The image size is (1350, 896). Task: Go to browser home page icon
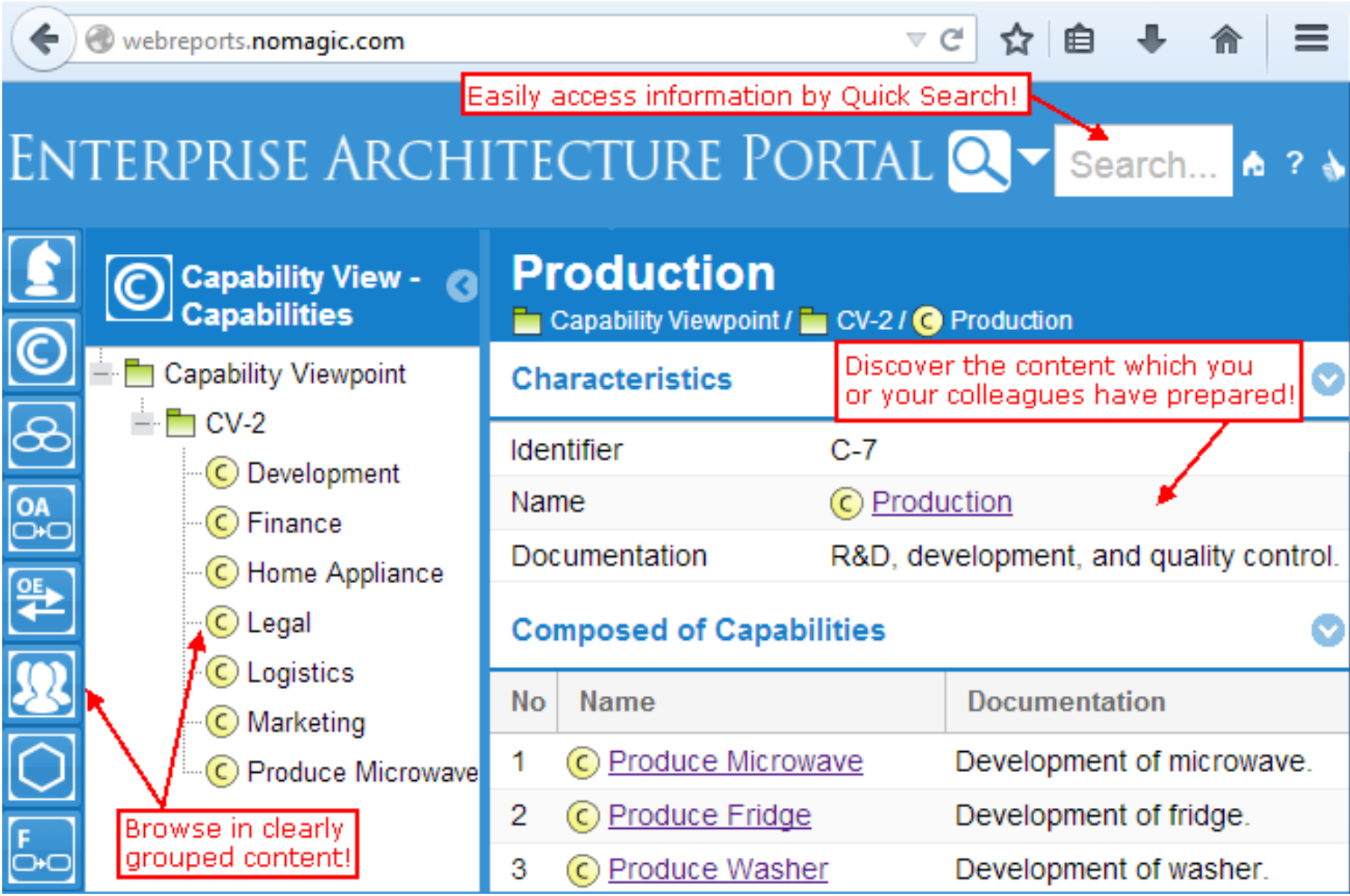click(1226, 39)
